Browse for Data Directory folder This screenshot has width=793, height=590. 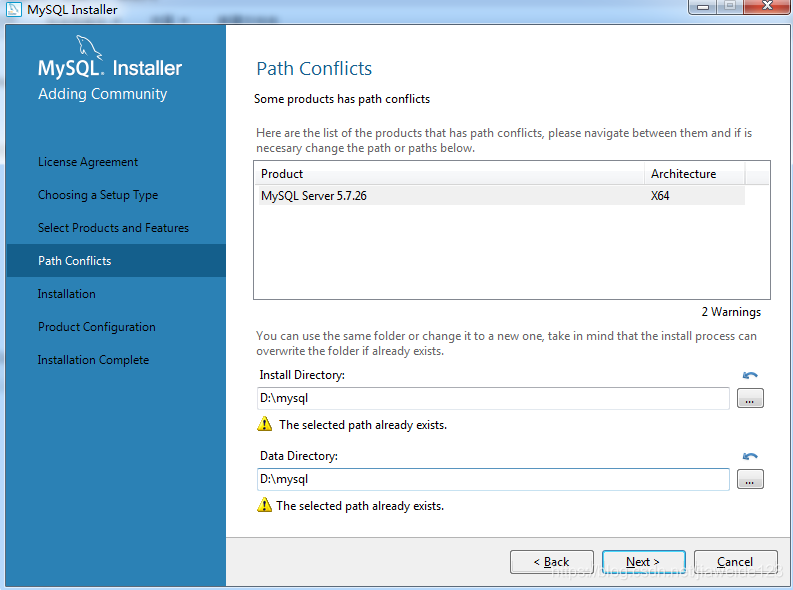tap(750, 479)
